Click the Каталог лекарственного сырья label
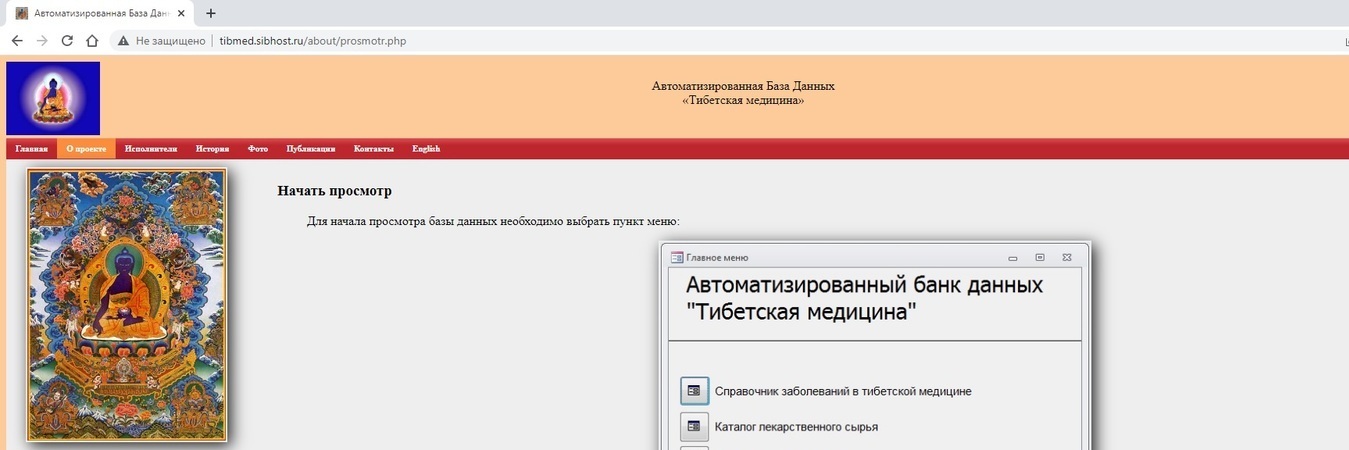The height and width of the screenshot is (450, 1349). click(x=796, y=427)
